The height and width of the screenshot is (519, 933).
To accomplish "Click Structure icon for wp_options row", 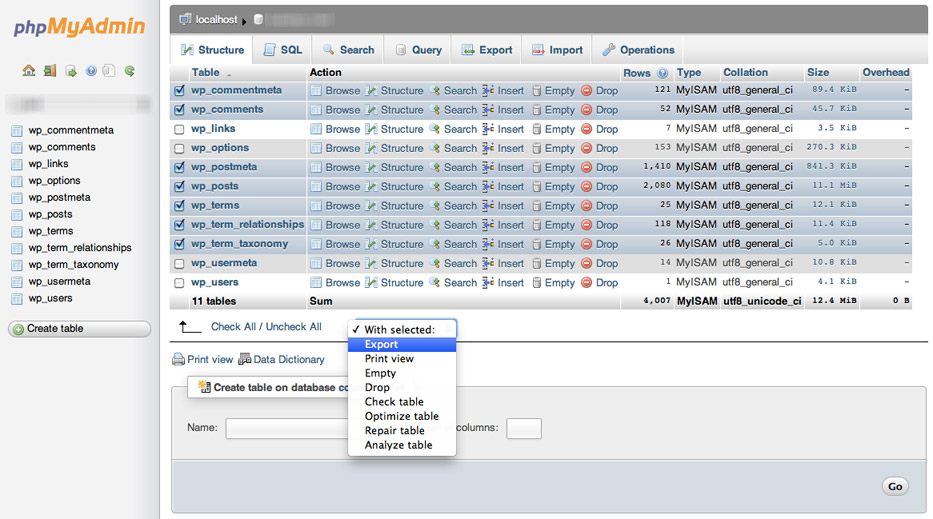I will point(371,148).
